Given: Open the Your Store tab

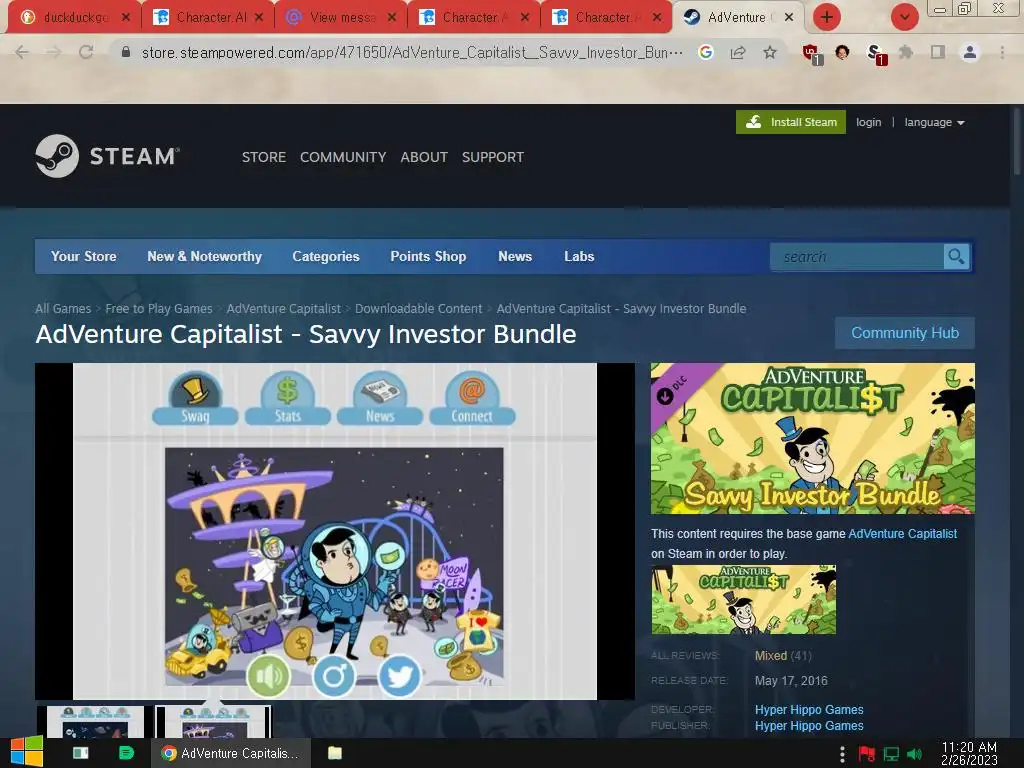Looking at the screenshot, I should 84,257.
